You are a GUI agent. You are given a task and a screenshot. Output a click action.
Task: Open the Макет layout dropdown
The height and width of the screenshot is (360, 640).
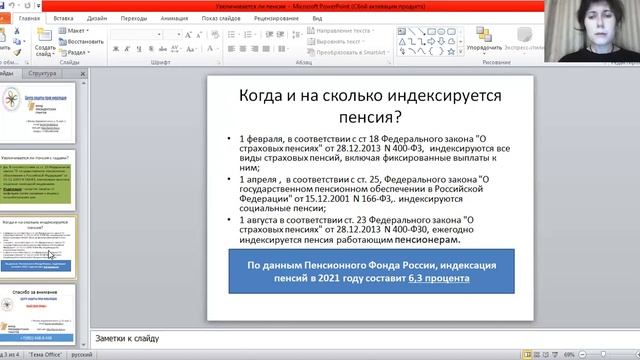click(73, 31)
